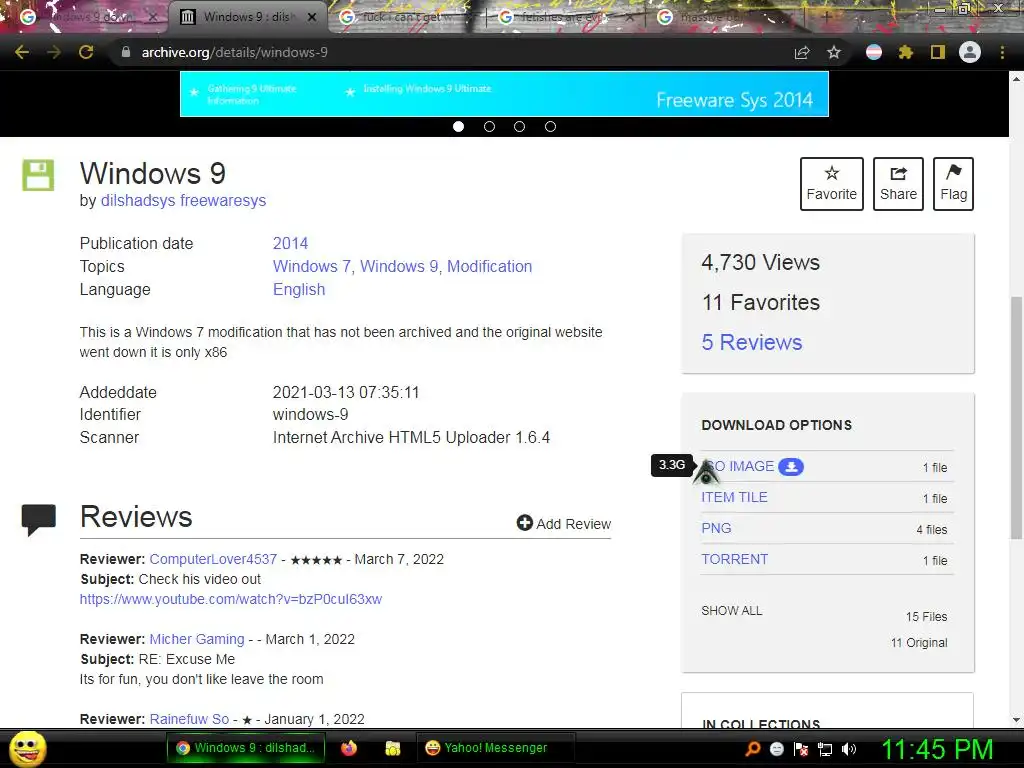1024x768 pixels.
Task: Click the Favorite star button
Action: (832, 184)
